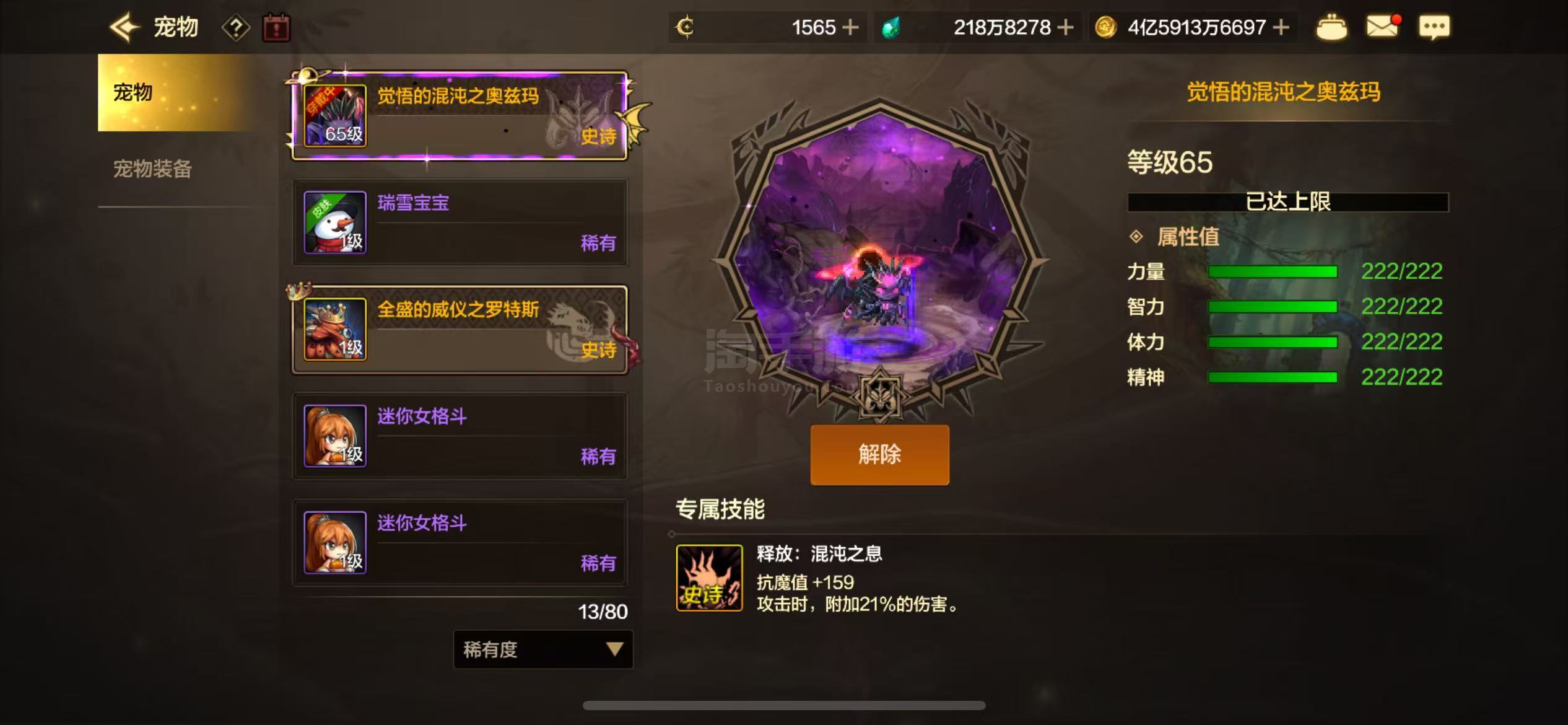
Task: Expand the 稀有度 sort dropdown
Action: [543, 649]
